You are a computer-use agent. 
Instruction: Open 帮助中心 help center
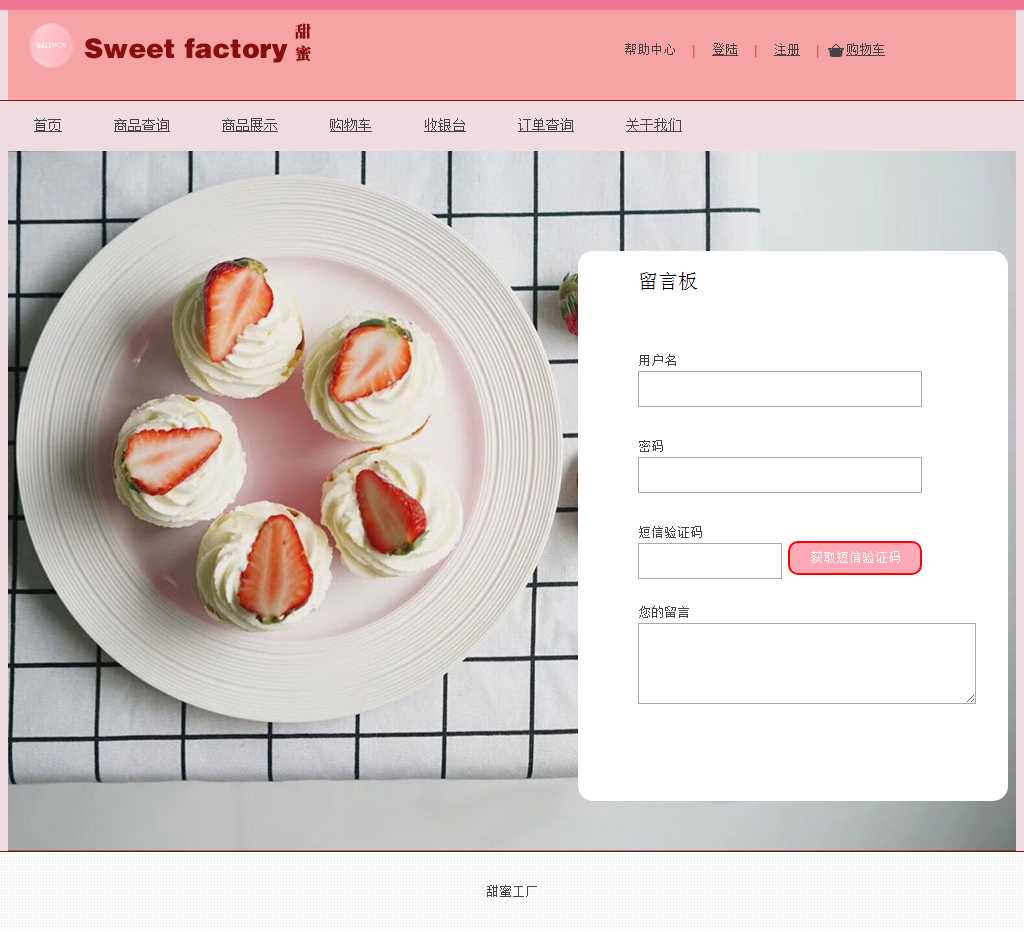tap(650, 50)
